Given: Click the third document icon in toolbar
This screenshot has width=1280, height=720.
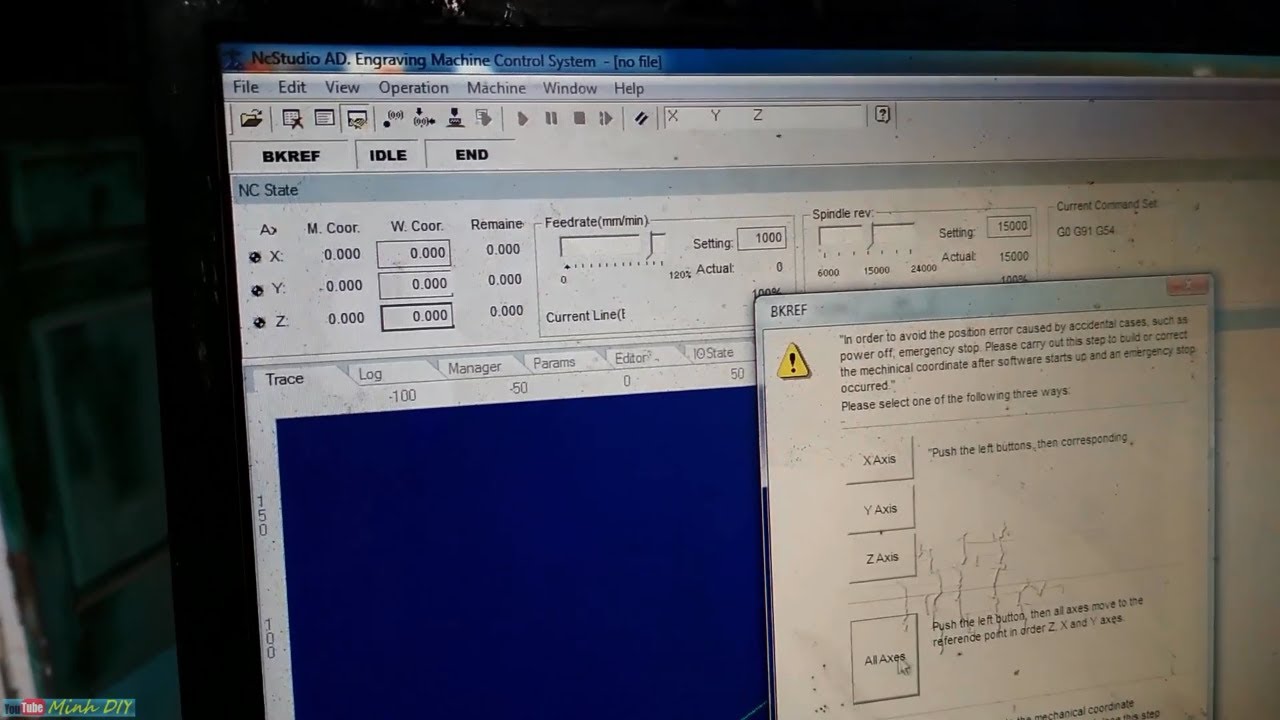Looking at the screenshot, I should pos(357,119).
